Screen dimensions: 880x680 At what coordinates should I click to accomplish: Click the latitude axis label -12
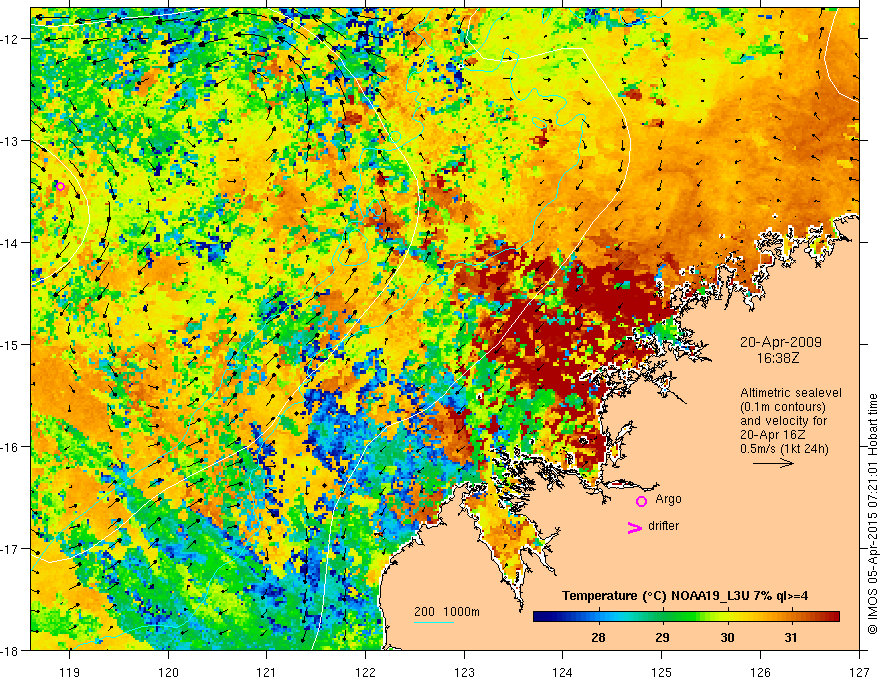point(11,39)
